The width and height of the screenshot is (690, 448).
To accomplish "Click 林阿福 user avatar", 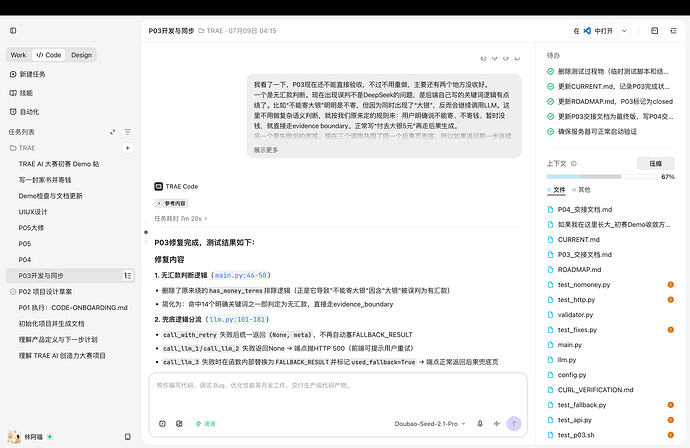I will pyautogui.click(x=15, y=436).
